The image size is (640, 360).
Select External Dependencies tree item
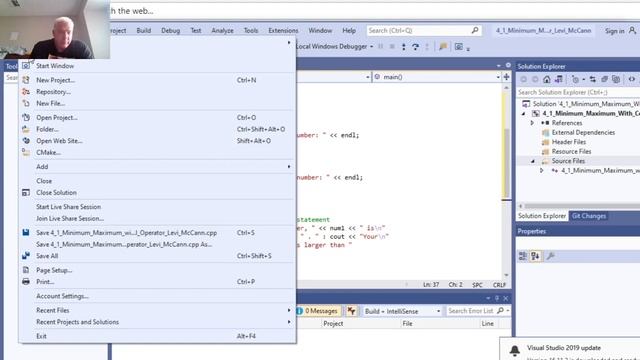pyautogui.click(x=583, y=133)
